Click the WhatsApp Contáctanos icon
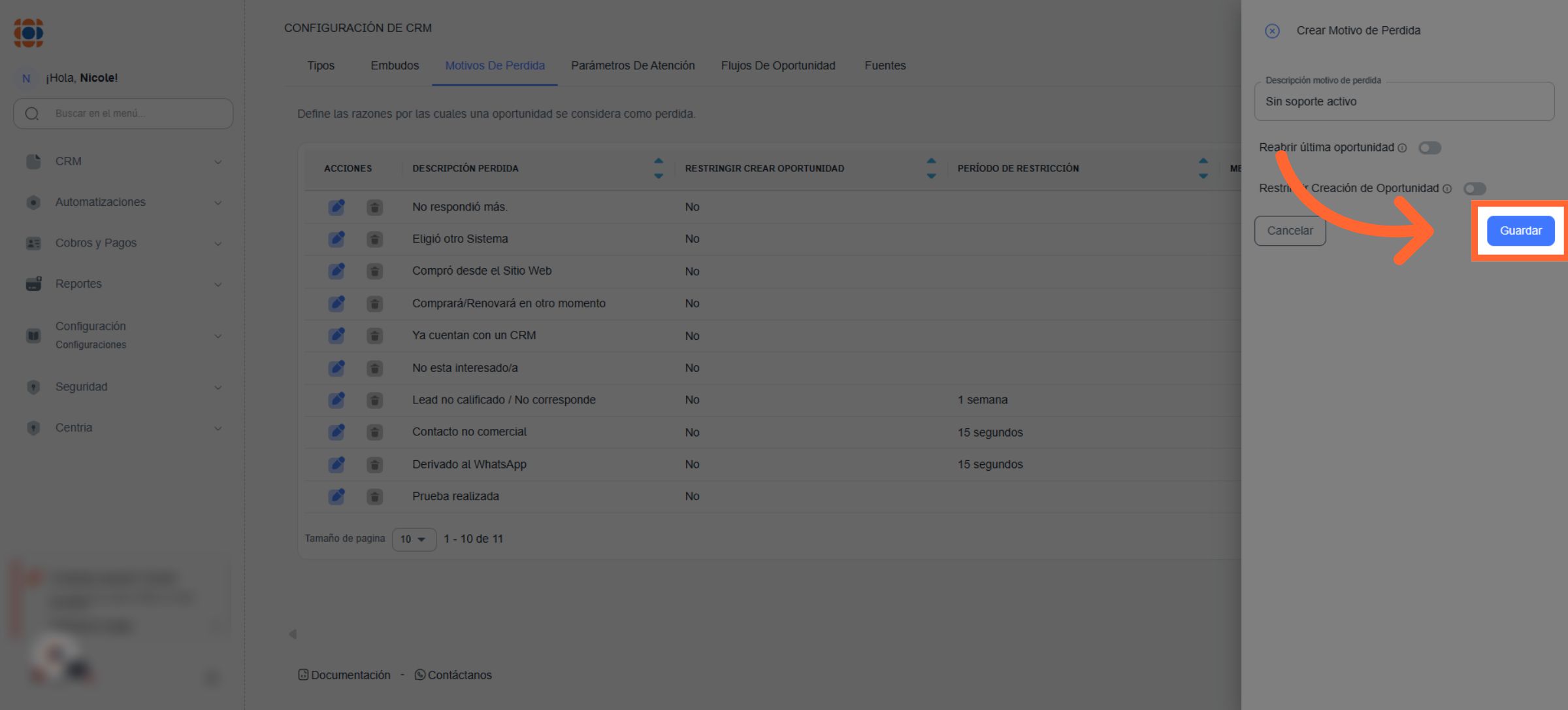 coord(420,675)
